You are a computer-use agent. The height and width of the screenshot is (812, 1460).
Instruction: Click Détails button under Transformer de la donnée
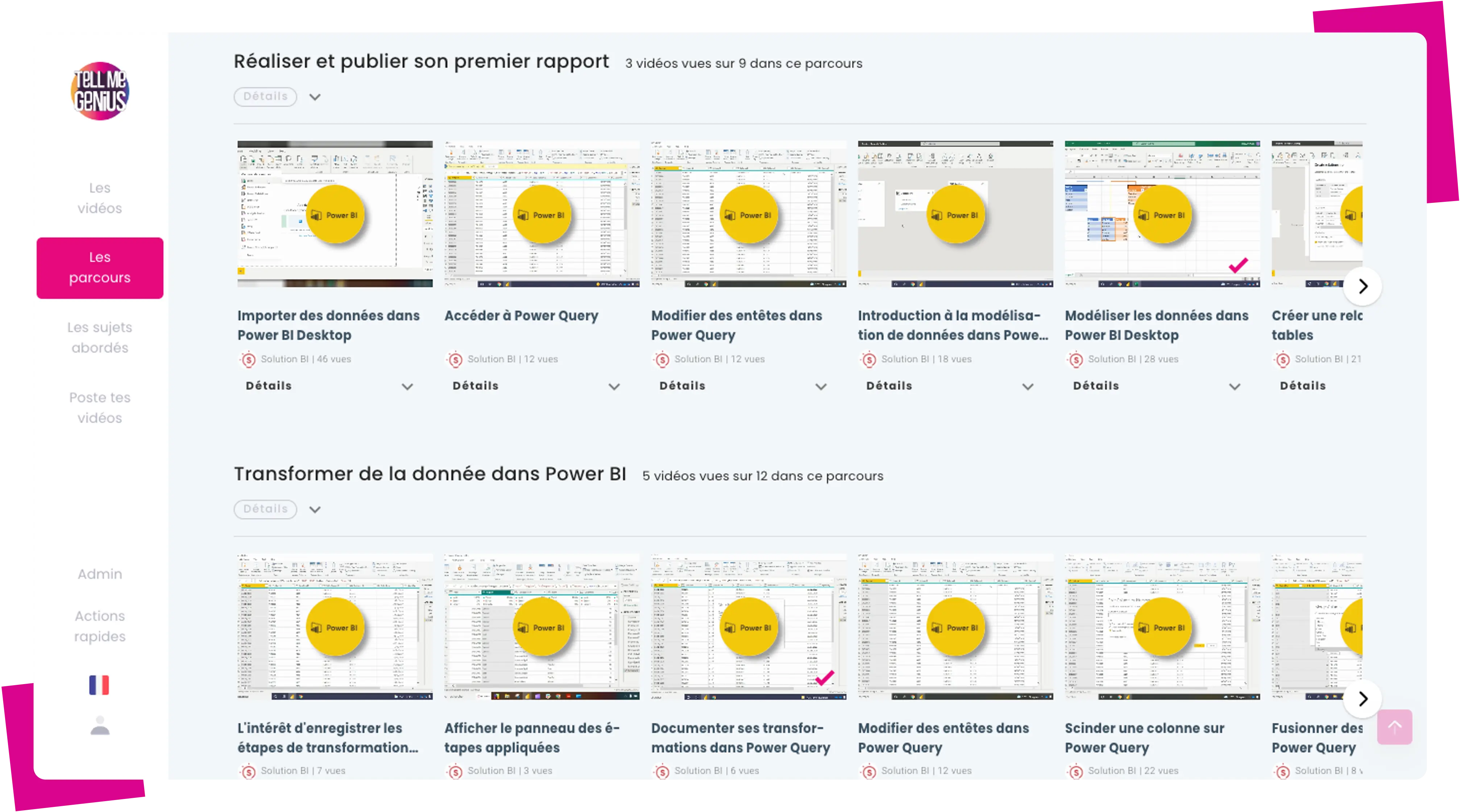265,509
